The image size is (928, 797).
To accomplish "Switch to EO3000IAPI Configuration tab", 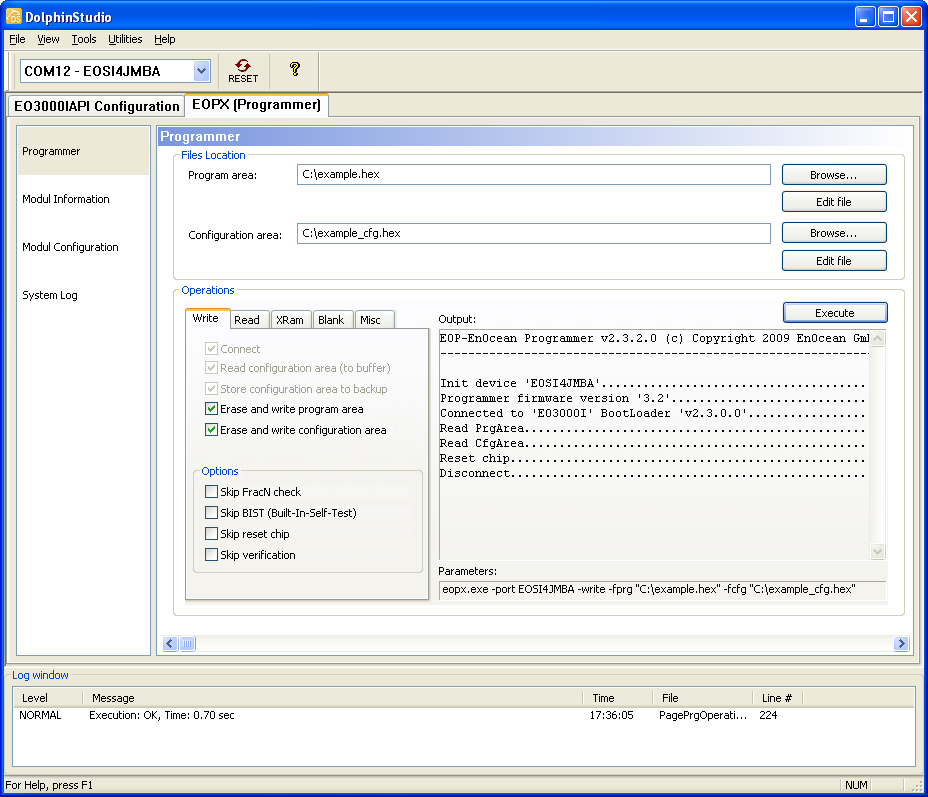I will point(96,106).
